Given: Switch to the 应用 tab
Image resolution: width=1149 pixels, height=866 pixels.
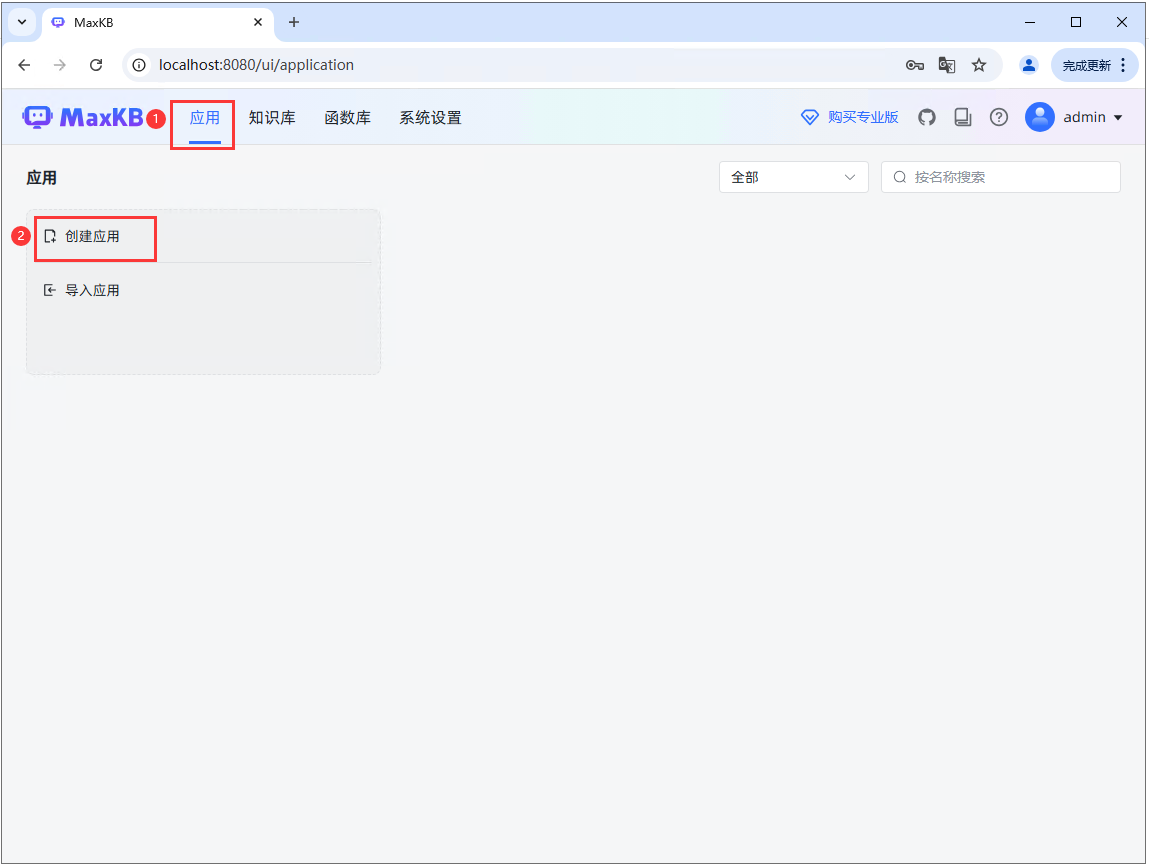Looking at the screenshot, I should [x=204, y=117].
